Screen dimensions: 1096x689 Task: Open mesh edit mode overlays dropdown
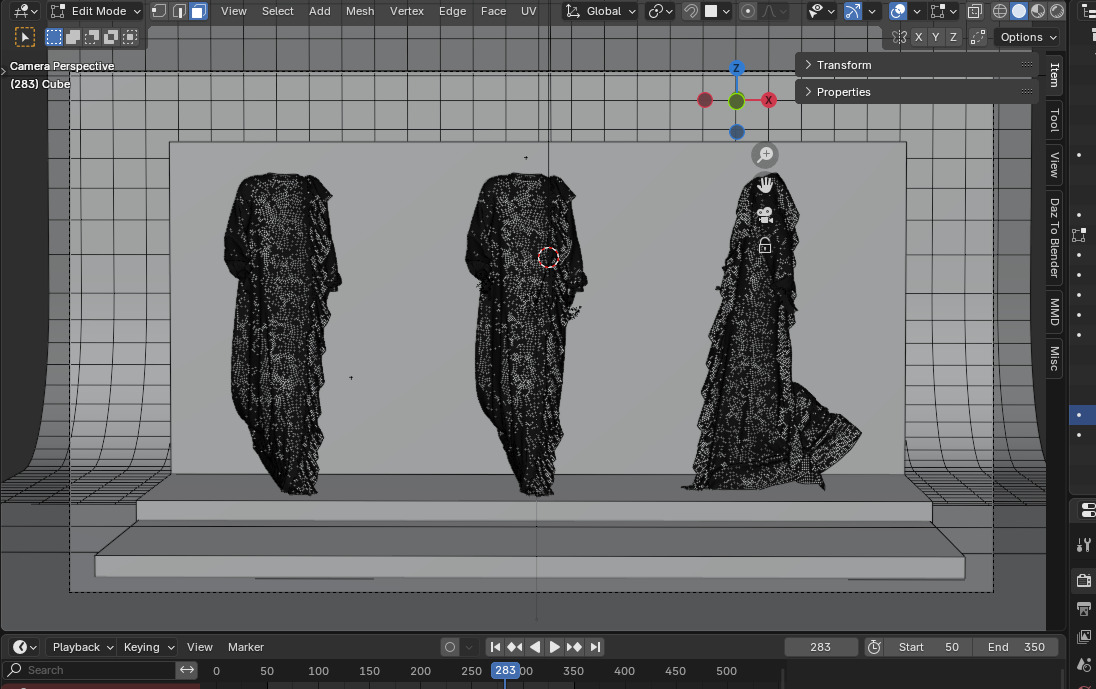pyautogui.click(x=944, y=11)
